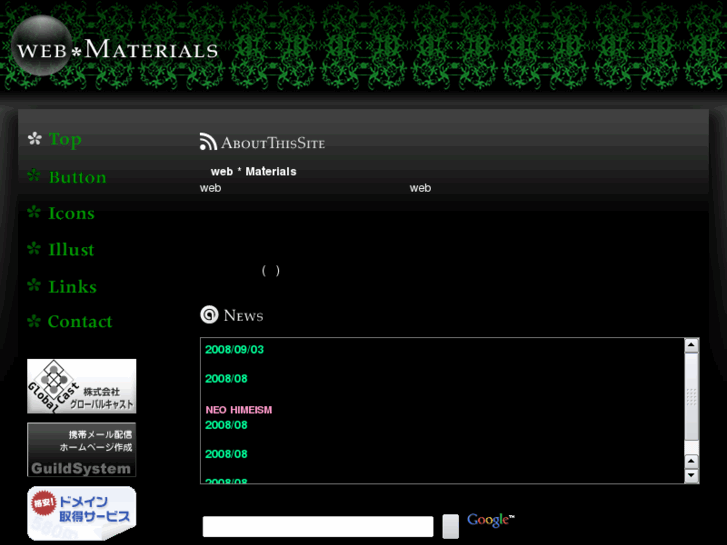This screenshot has height=545, width=727.
Task: Click the bold 'web * Materials' text
Action: [253, 172]
